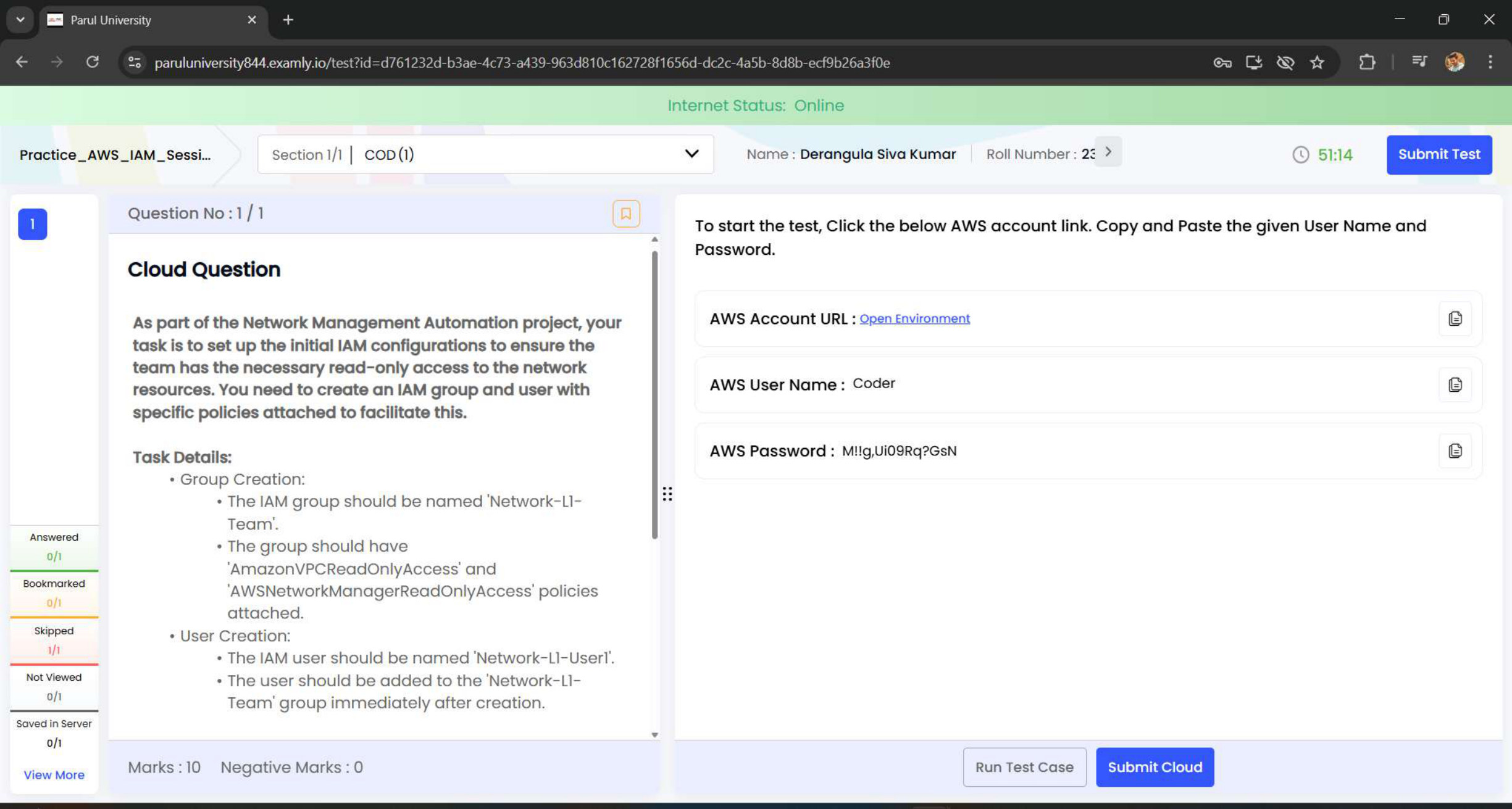Expand the roll number chevron arrow

pyautogui.click(x=1108, y=152)
